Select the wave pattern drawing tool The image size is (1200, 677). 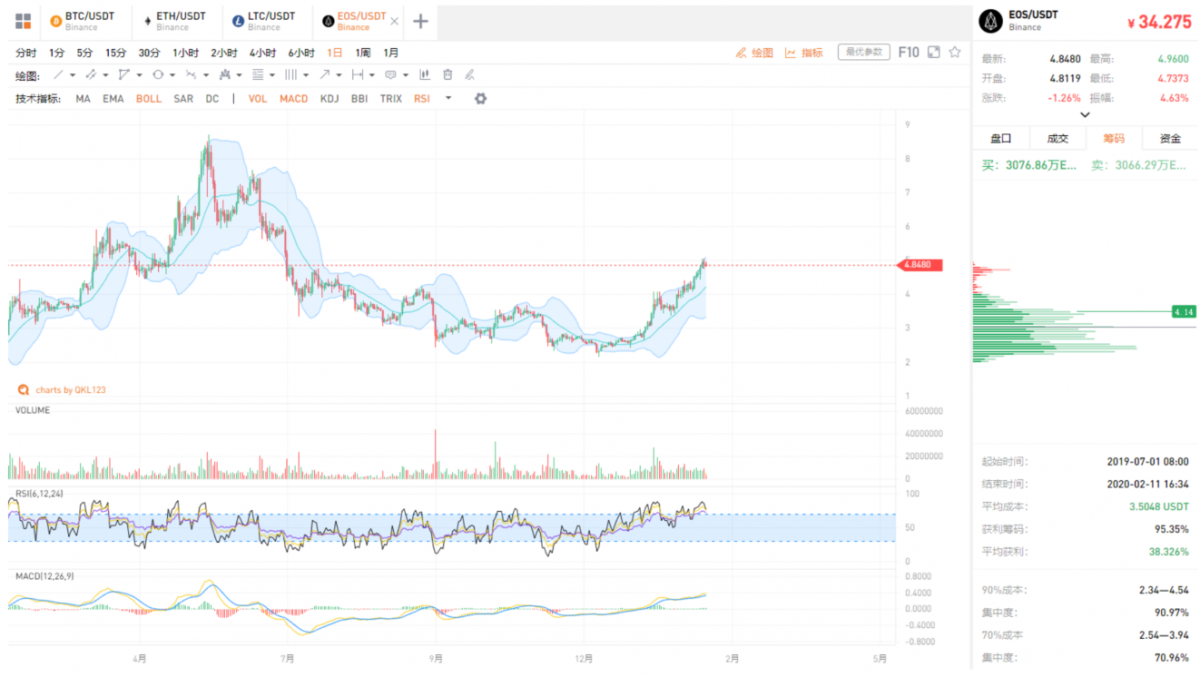coord(190,74)
